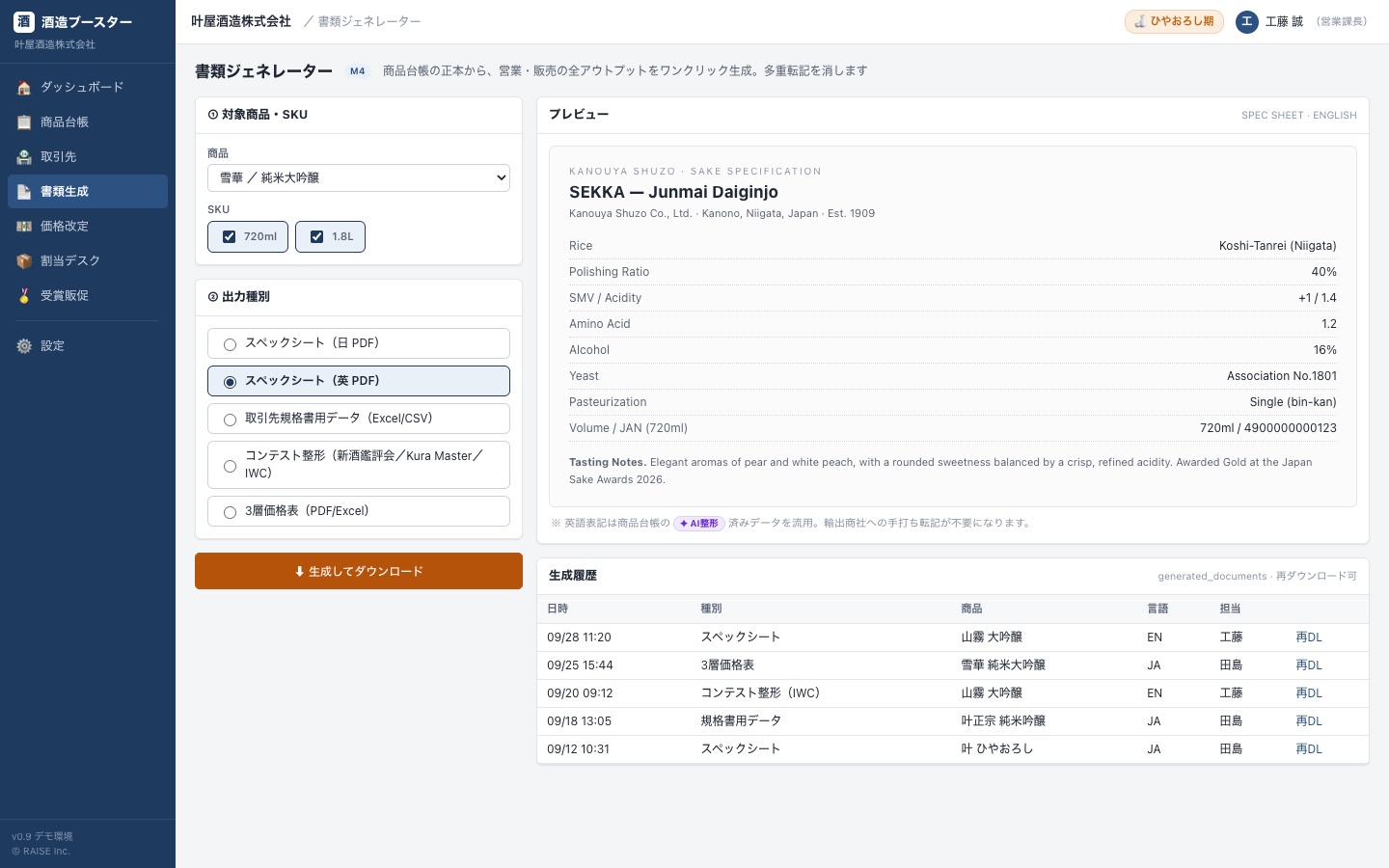Click the dashboard house icon
Viewport: 1389px width, 868px height.
[24, 88]
